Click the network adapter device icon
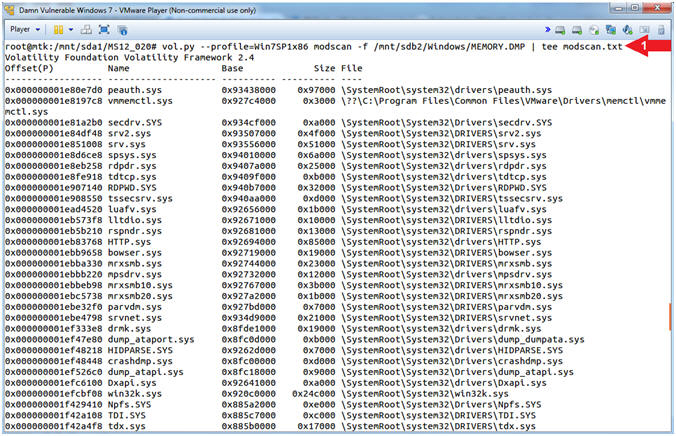 pyautogui.click(x=611, y=30)
